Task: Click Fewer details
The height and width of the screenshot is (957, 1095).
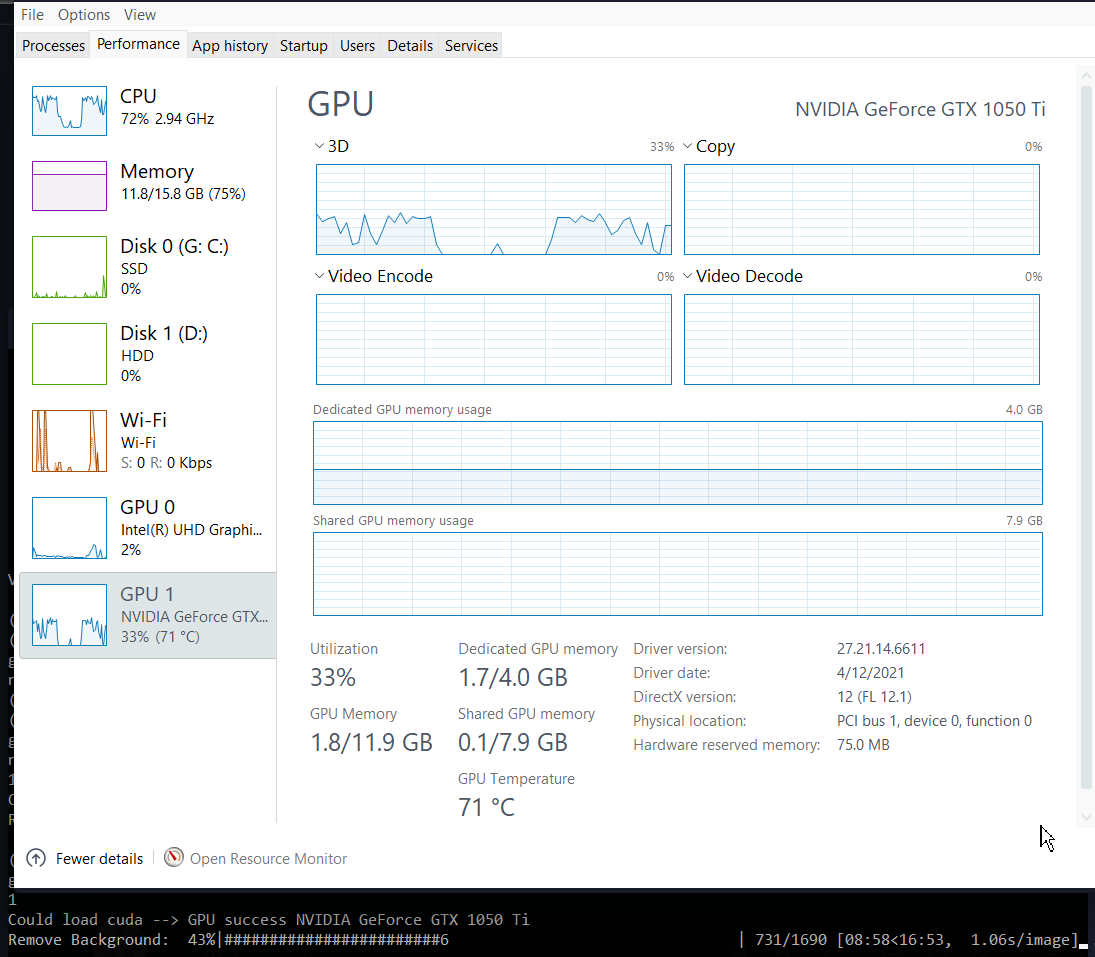Action: click(x=96, y=858)
